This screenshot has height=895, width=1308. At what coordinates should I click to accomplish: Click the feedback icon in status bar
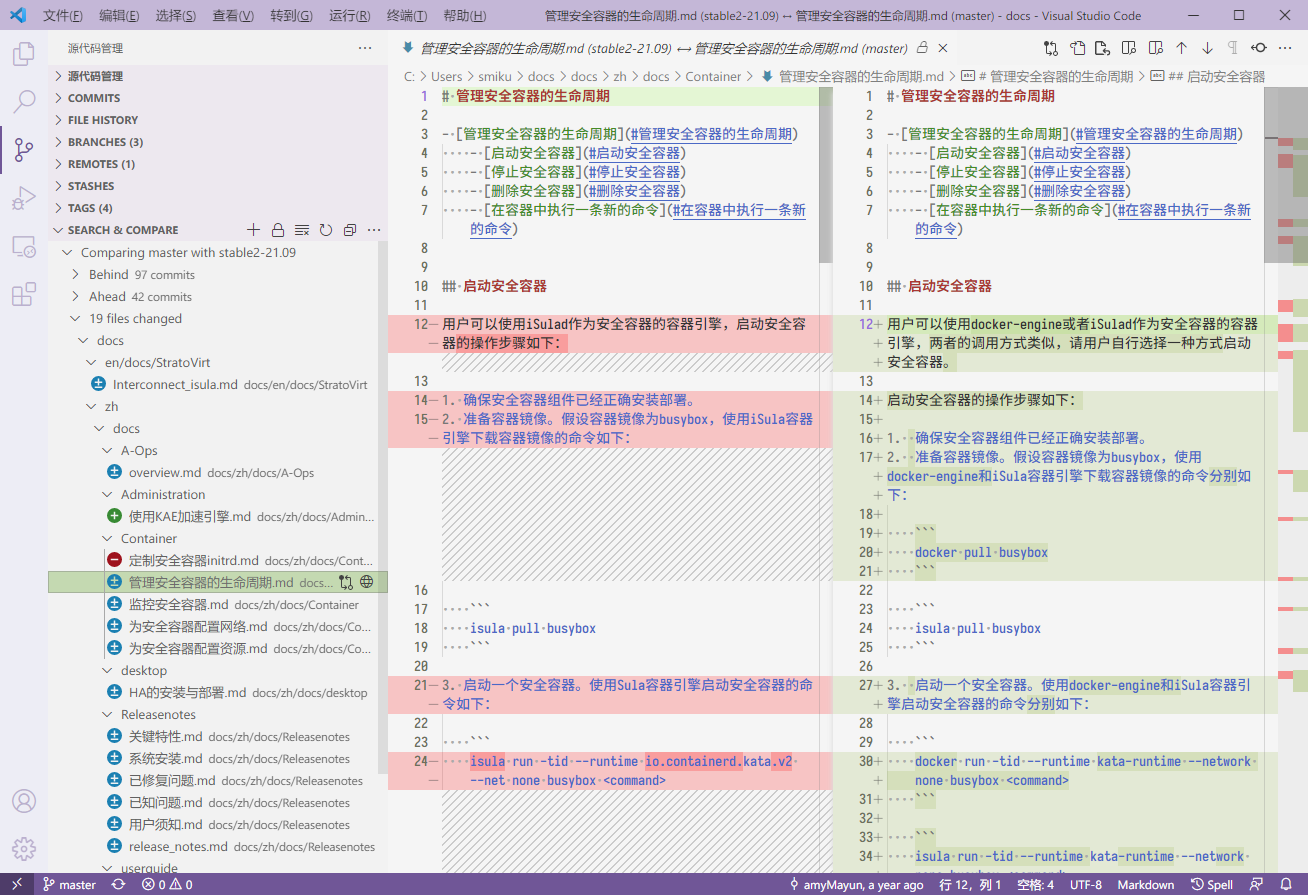(x=1257, y=885)
